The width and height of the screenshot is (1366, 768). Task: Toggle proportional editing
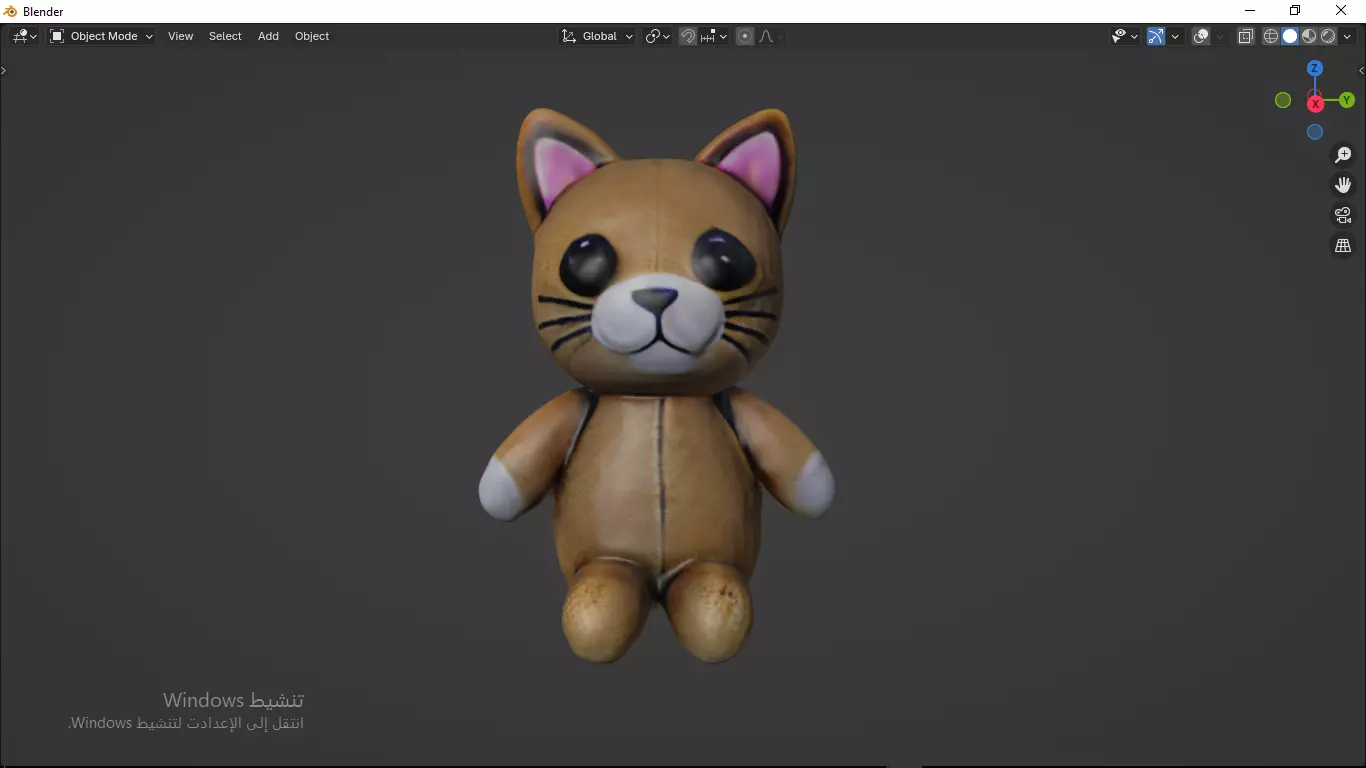745,36
